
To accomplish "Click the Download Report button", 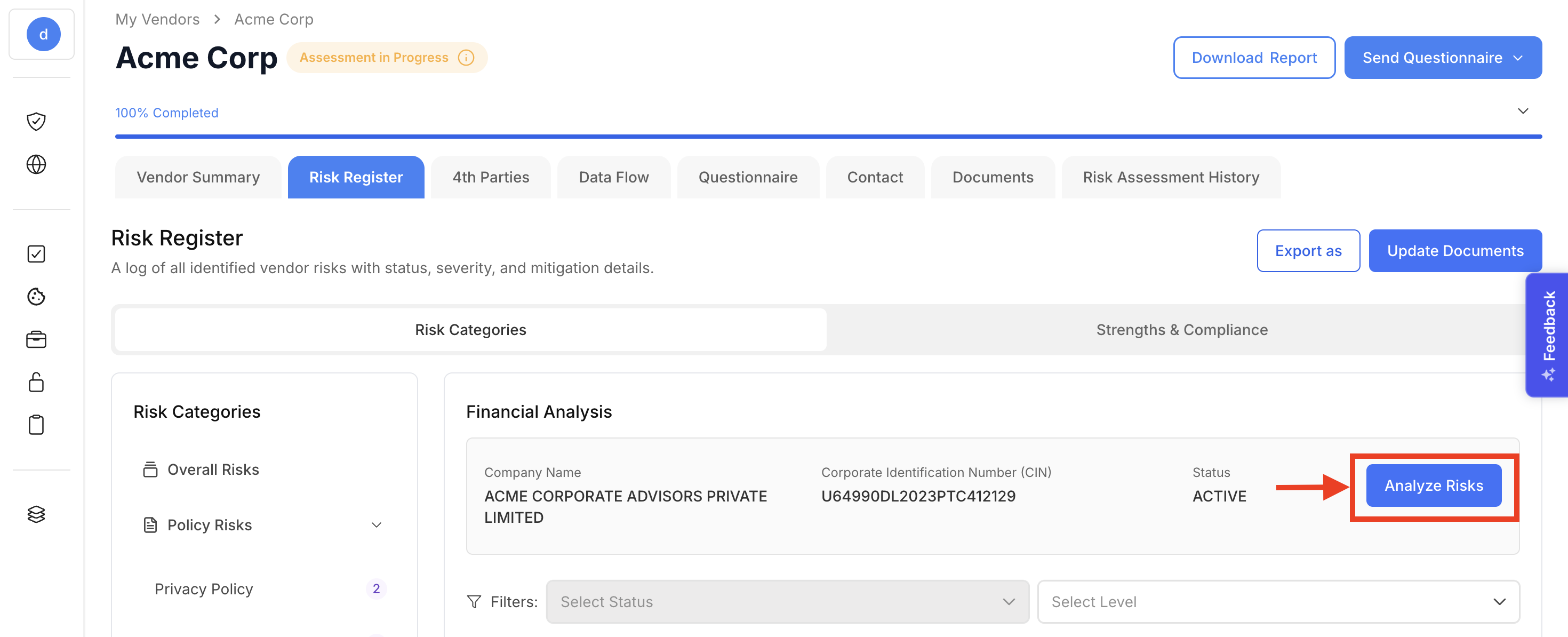I will (1253, 58).
